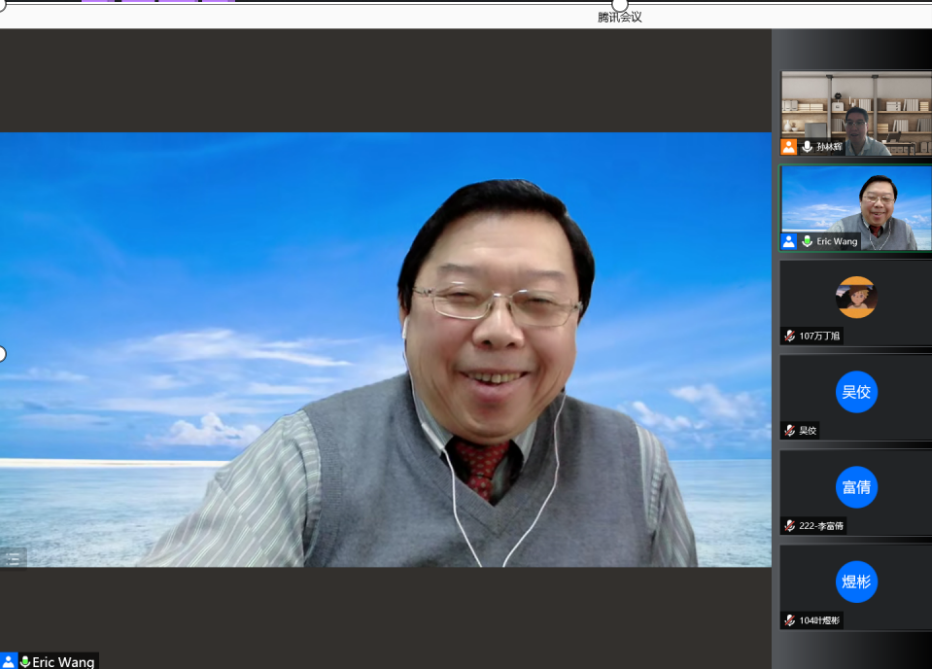Click the blue person icon on Eric Wang's sidebar tile
932x669 pixels.
pos(789,242)
